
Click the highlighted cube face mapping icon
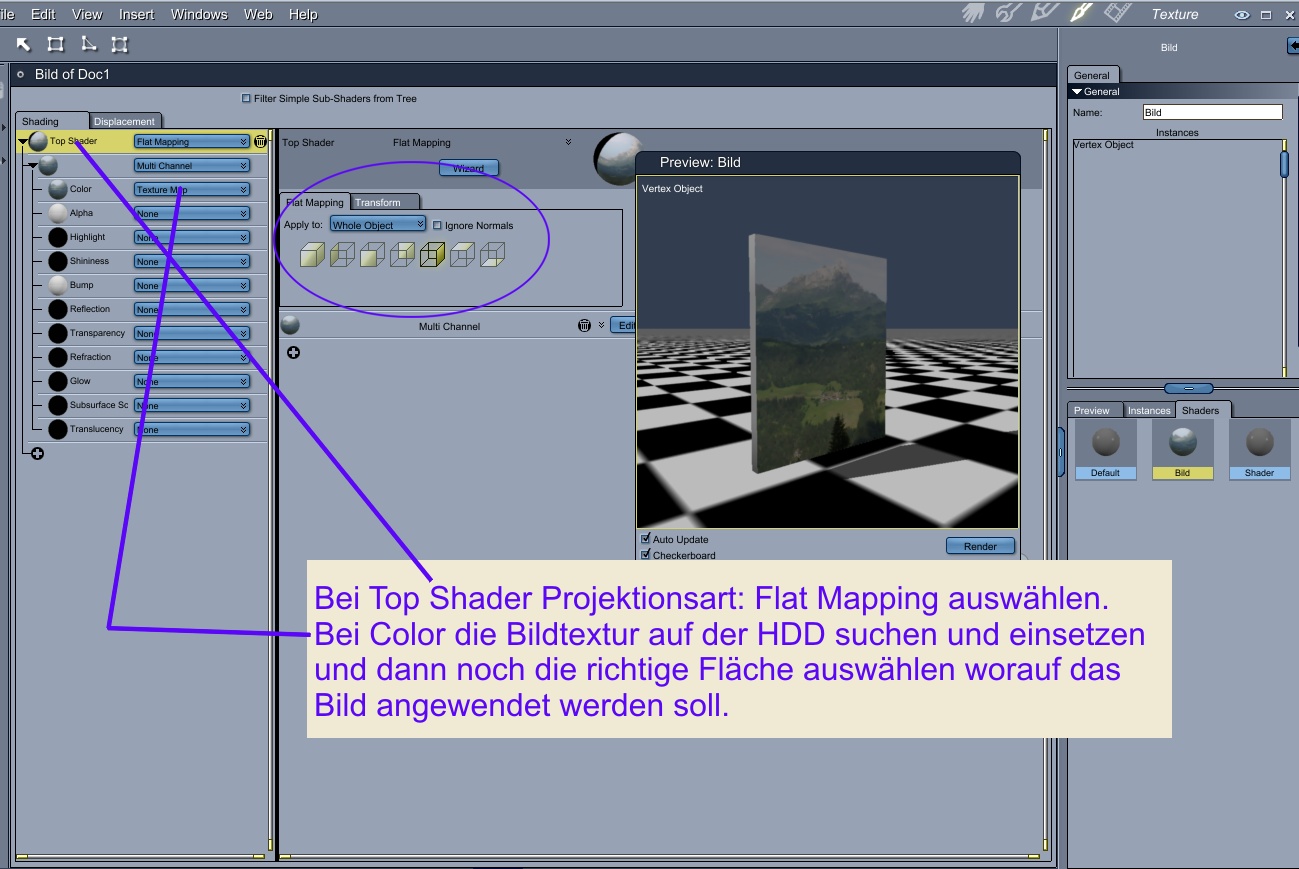point(432,256)
